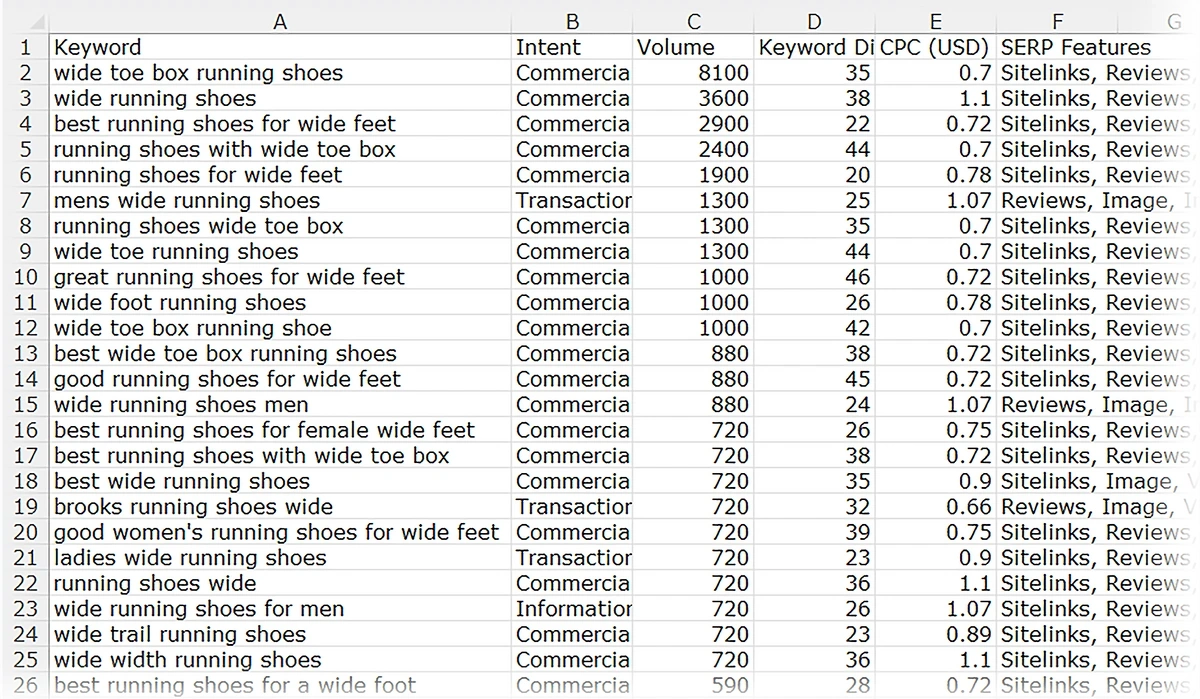1200x699 pixels.
Task: Click difficulty value 46 in row 10
Action: point(815,277)
